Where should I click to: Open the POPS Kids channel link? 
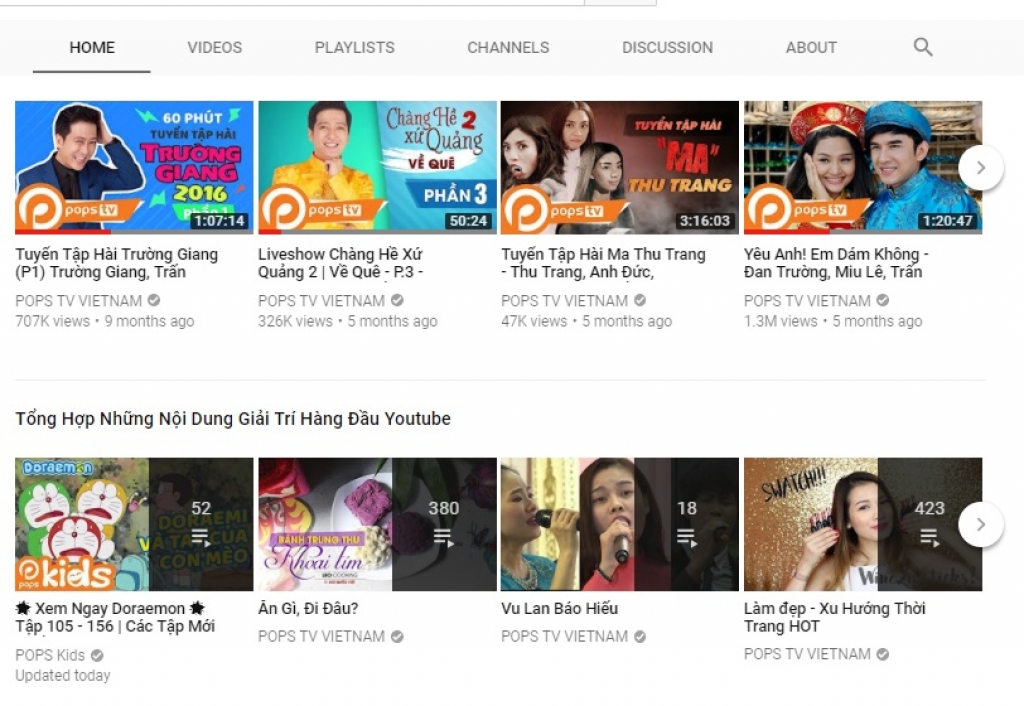(x=50, y=655)
